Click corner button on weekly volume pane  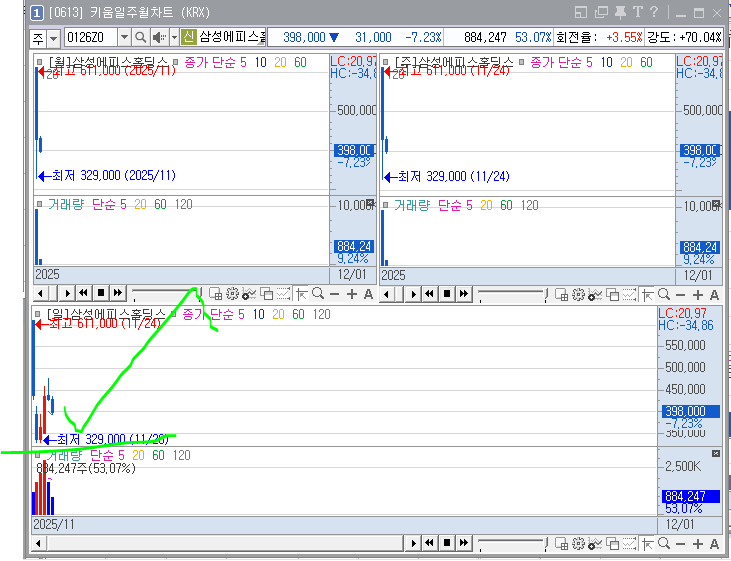[x=717, y=204]
